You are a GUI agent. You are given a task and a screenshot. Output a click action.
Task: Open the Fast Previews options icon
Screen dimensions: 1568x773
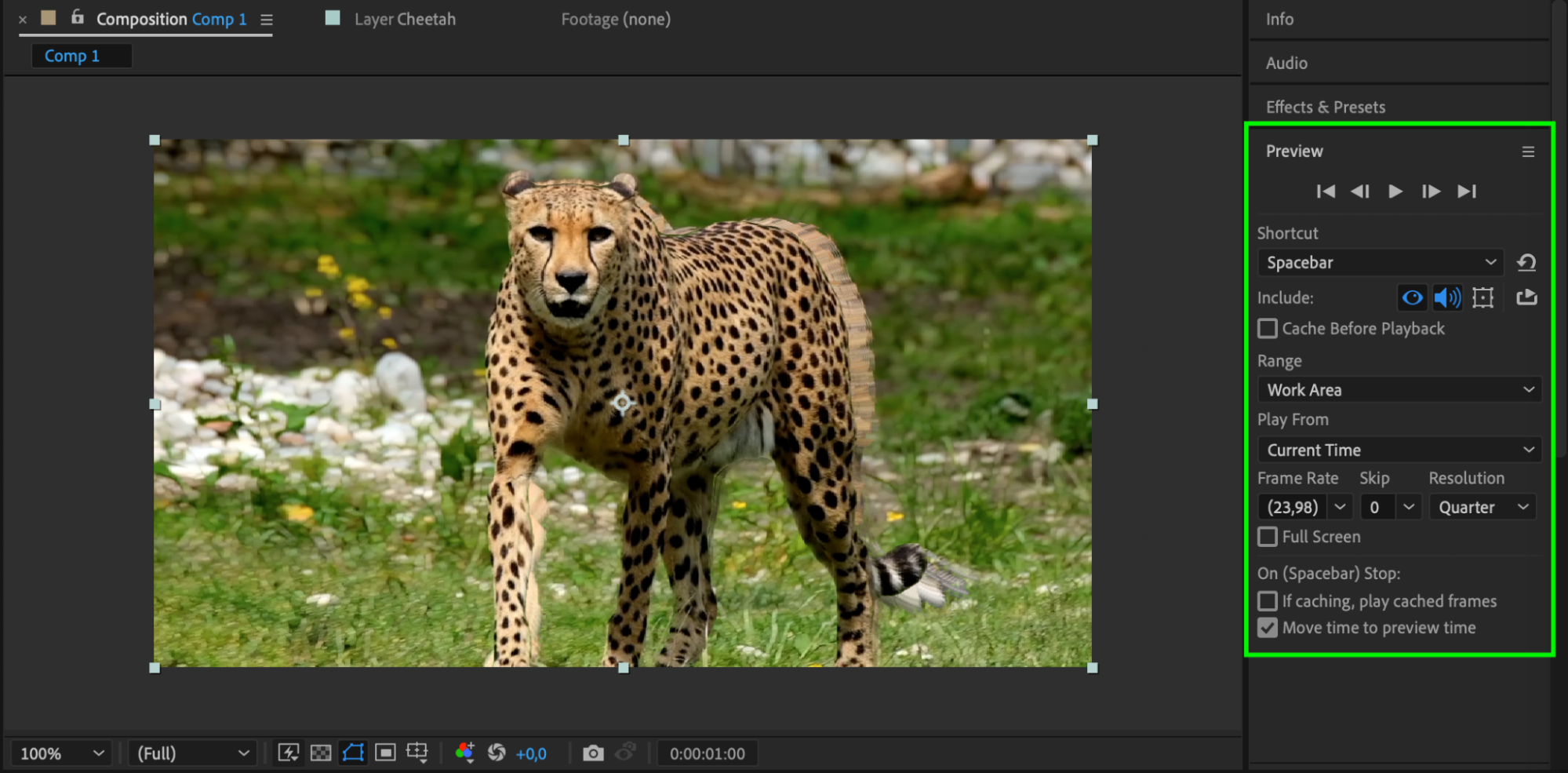(x=288, y=753)
